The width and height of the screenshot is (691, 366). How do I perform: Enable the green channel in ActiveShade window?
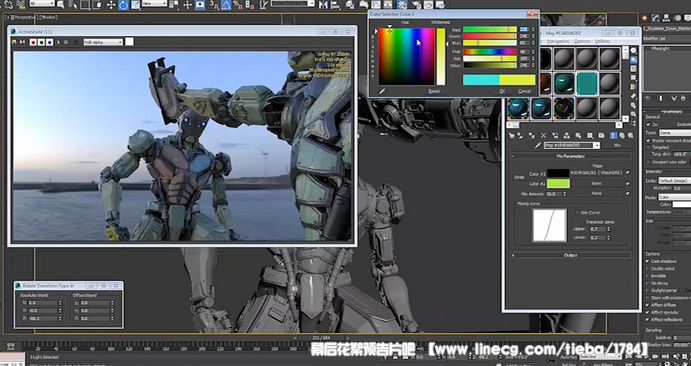point(41,42)
